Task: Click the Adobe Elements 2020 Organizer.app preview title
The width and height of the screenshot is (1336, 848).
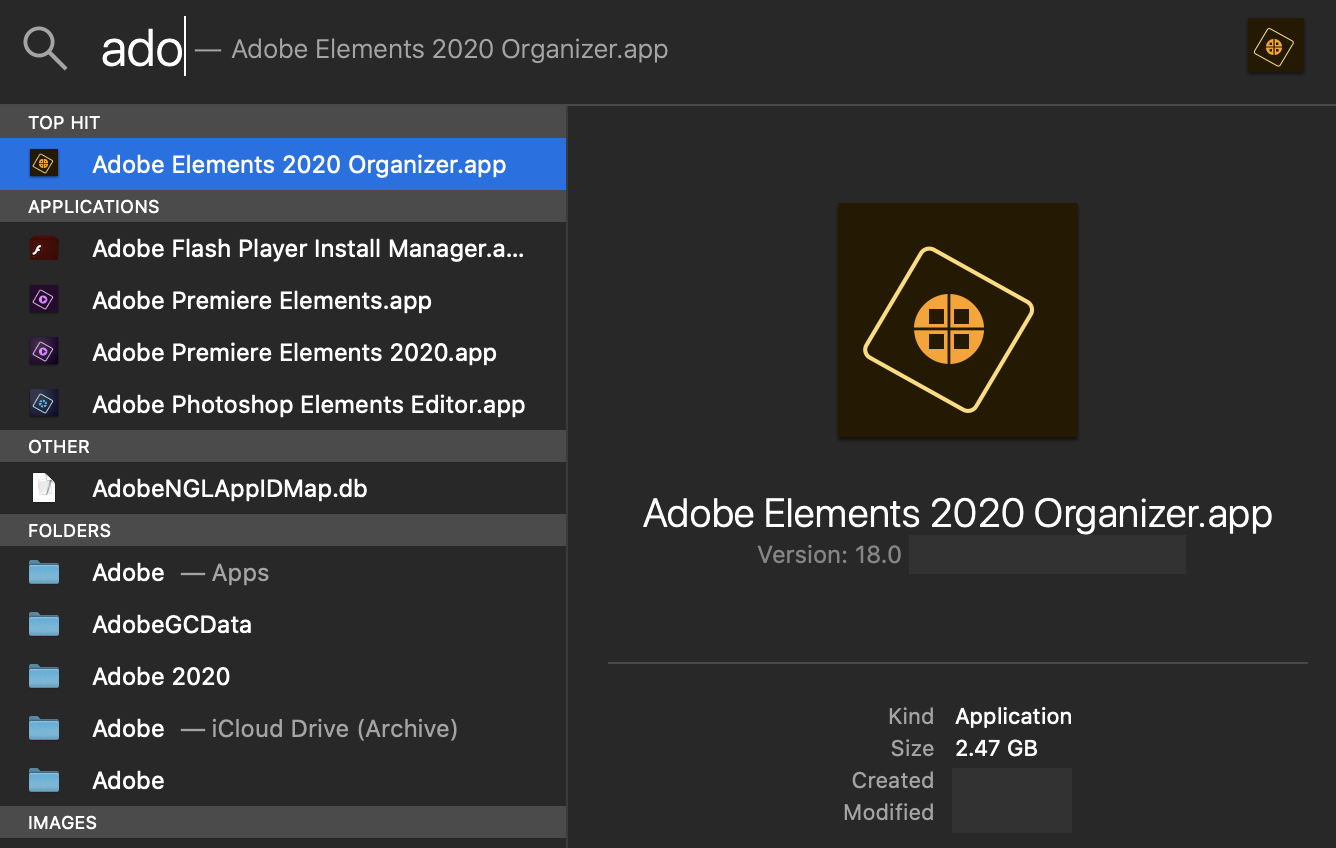Action: (x=957, y=513)
